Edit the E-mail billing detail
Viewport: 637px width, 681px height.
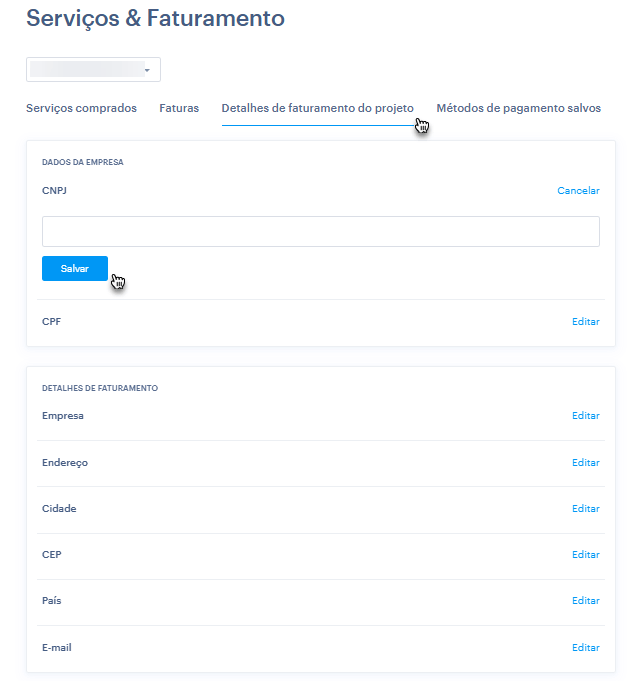[585, 648]
